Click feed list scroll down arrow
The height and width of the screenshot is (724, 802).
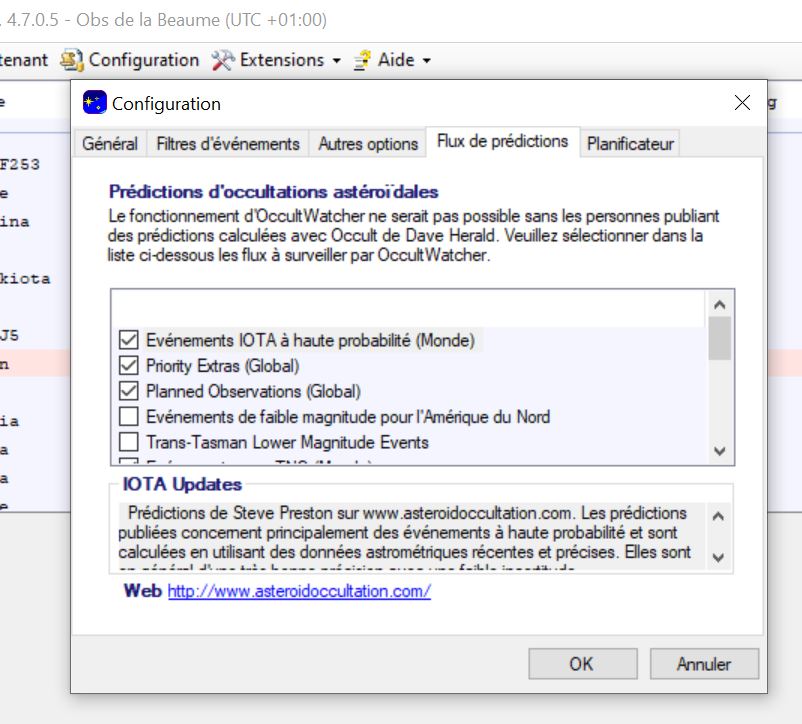pos(720,451)
